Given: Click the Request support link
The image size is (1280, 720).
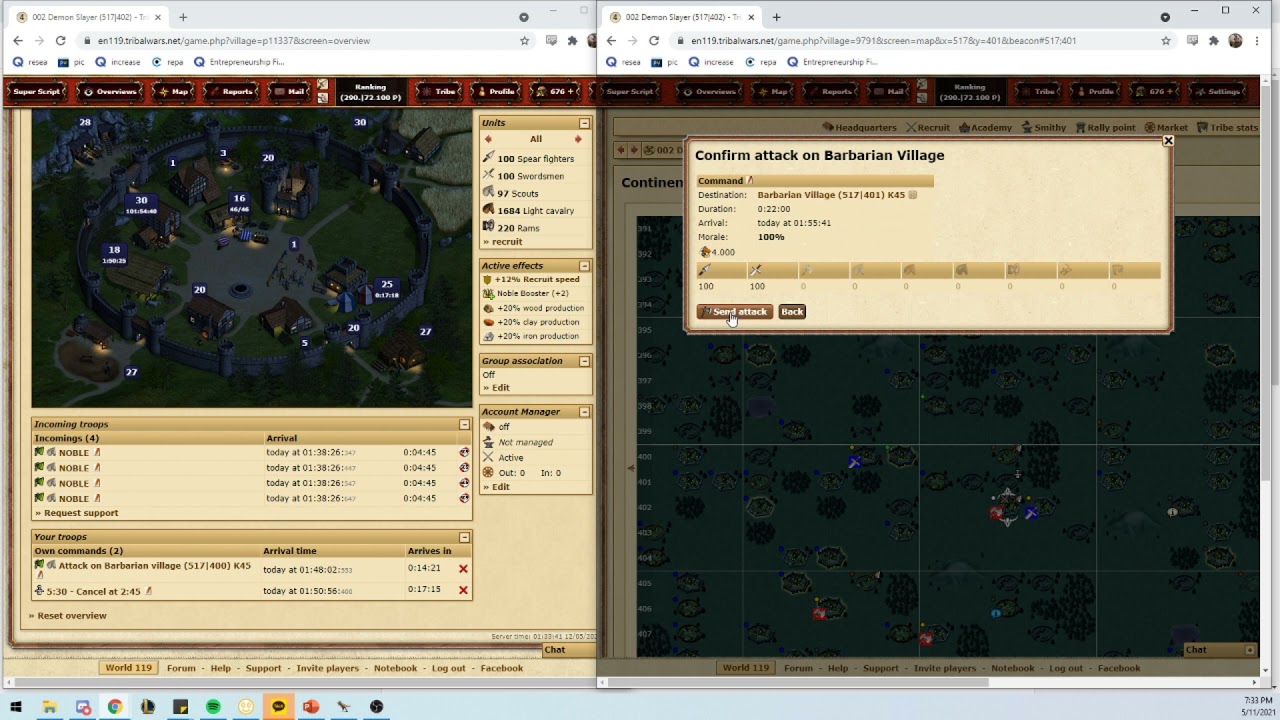Looking at the screenshot, I should tap(81, 513).
